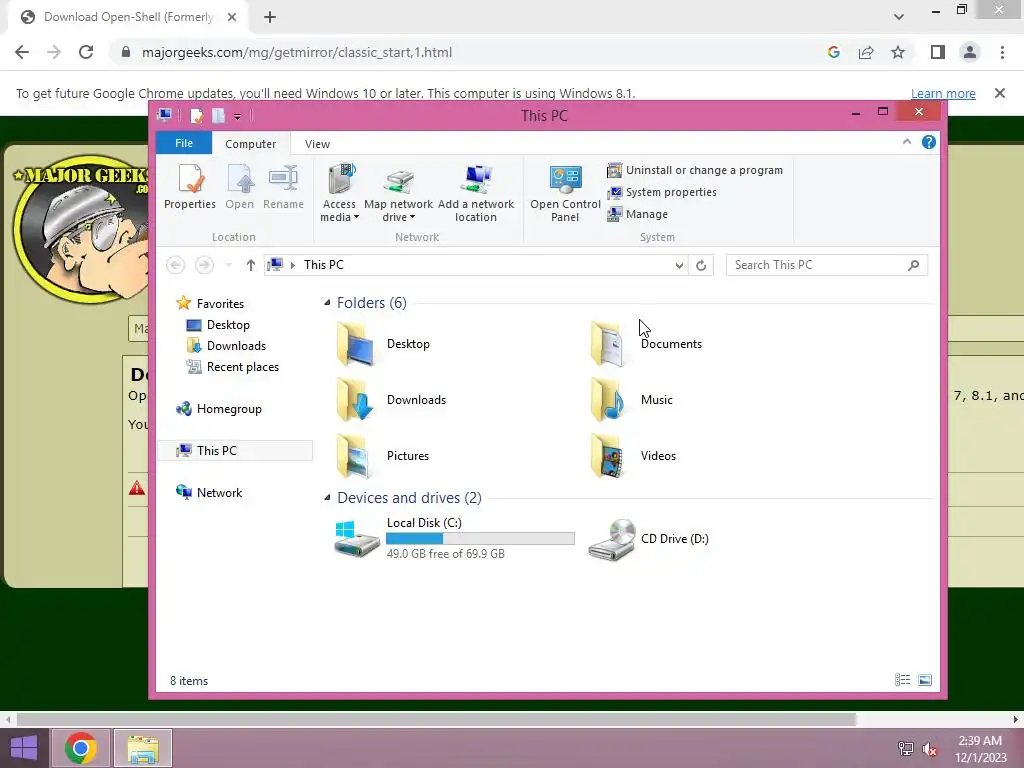
Task: Select Manage in the System group
Action: pyautogui.click(x=637, y=214)
